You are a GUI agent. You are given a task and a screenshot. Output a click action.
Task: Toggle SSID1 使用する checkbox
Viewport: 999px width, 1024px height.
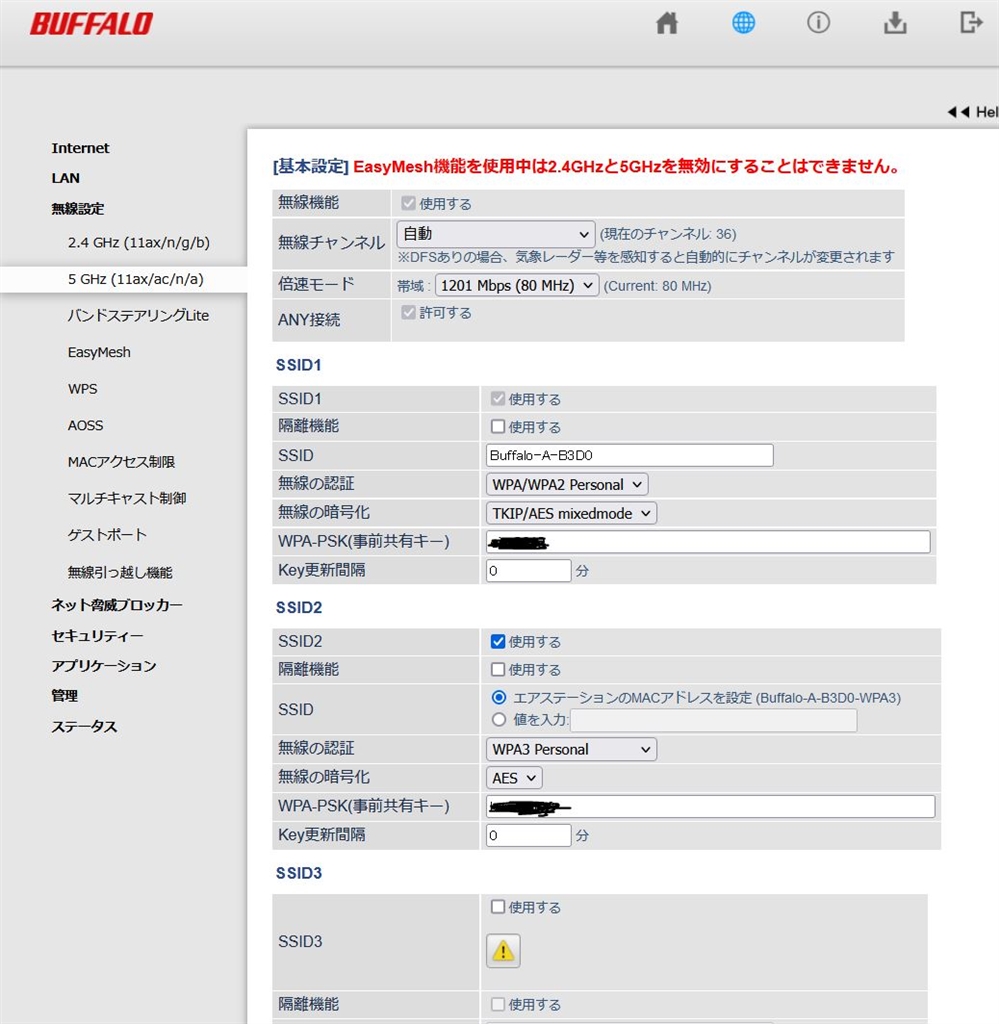point(498,398)
